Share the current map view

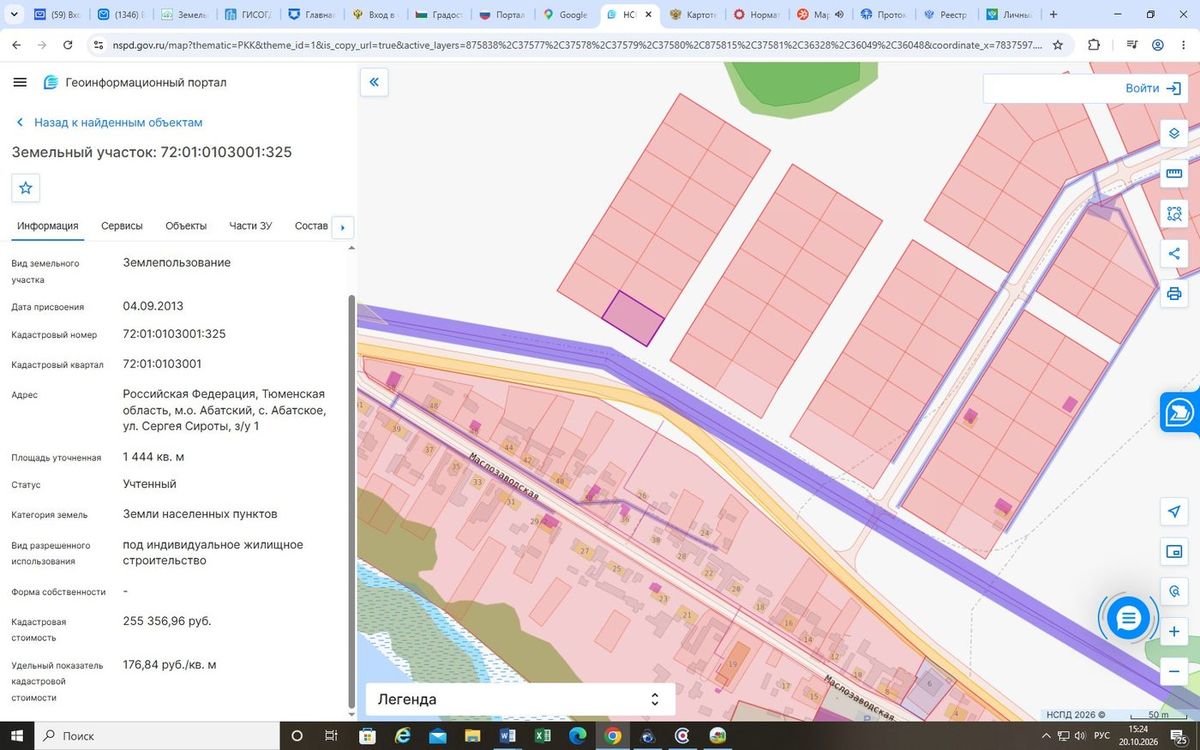1174,253
